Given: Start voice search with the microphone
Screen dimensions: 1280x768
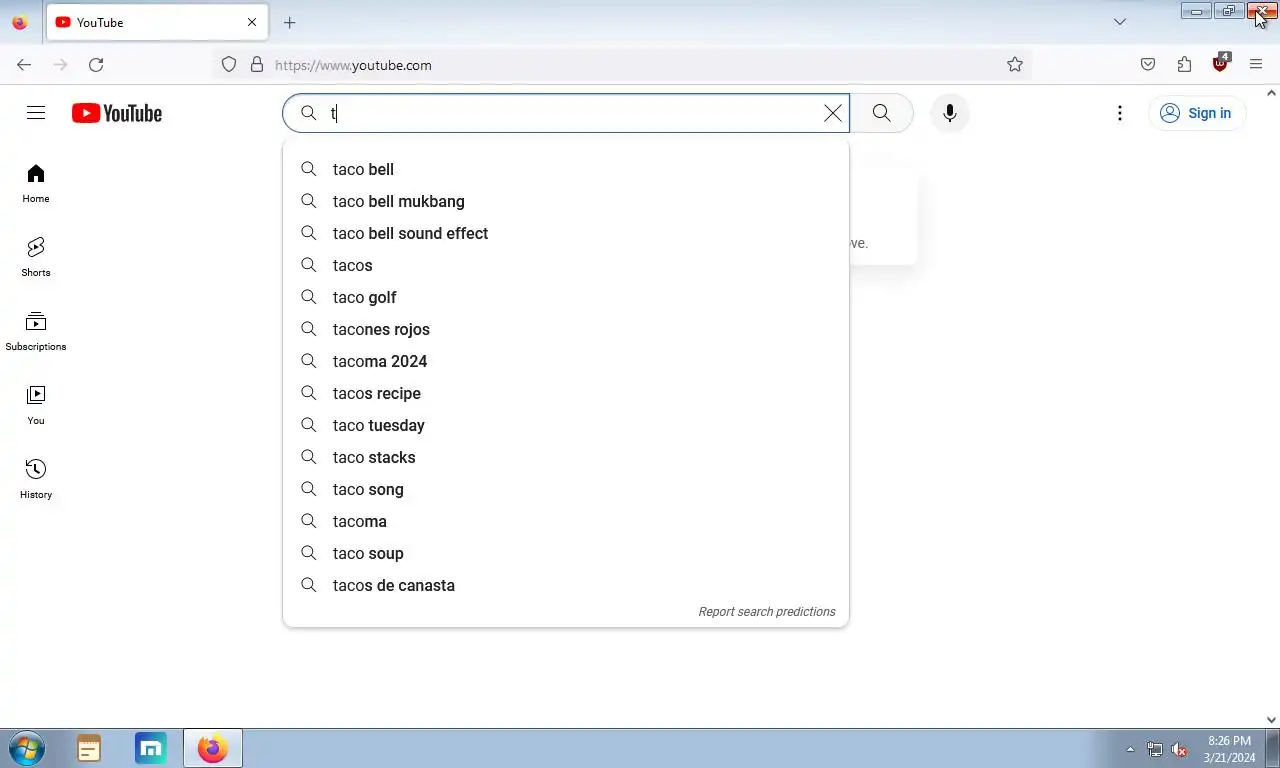Looking at the screenshot, I should (x=949, y=113).
